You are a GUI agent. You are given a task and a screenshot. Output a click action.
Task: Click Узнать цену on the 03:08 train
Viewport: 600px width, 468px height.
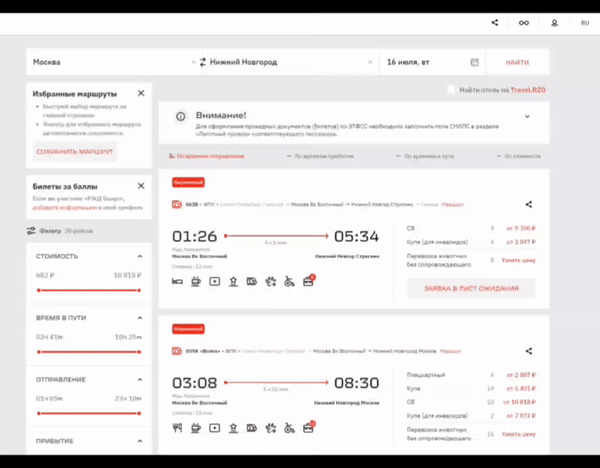518,434
